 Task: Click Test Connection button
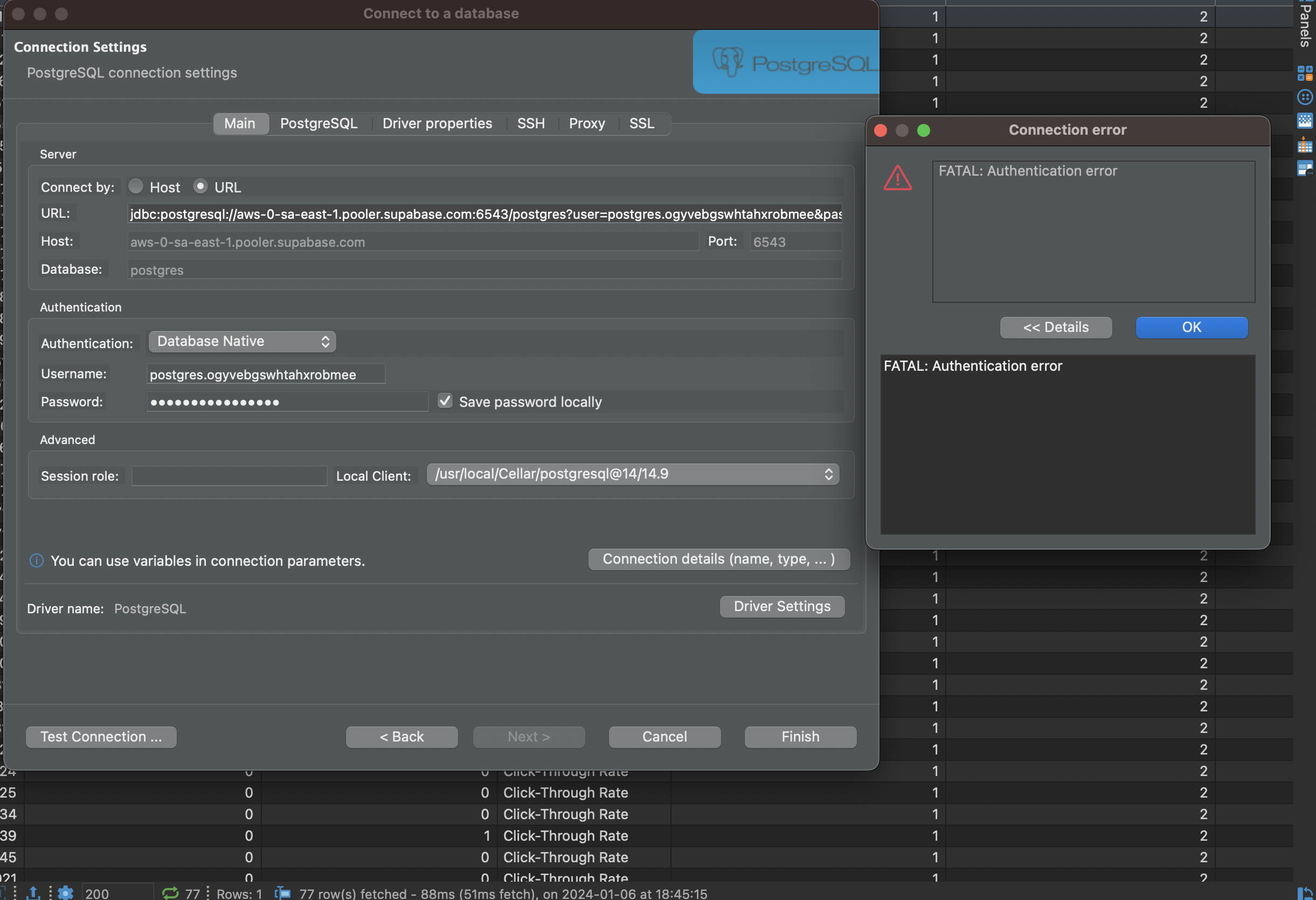tap(101, 736)
